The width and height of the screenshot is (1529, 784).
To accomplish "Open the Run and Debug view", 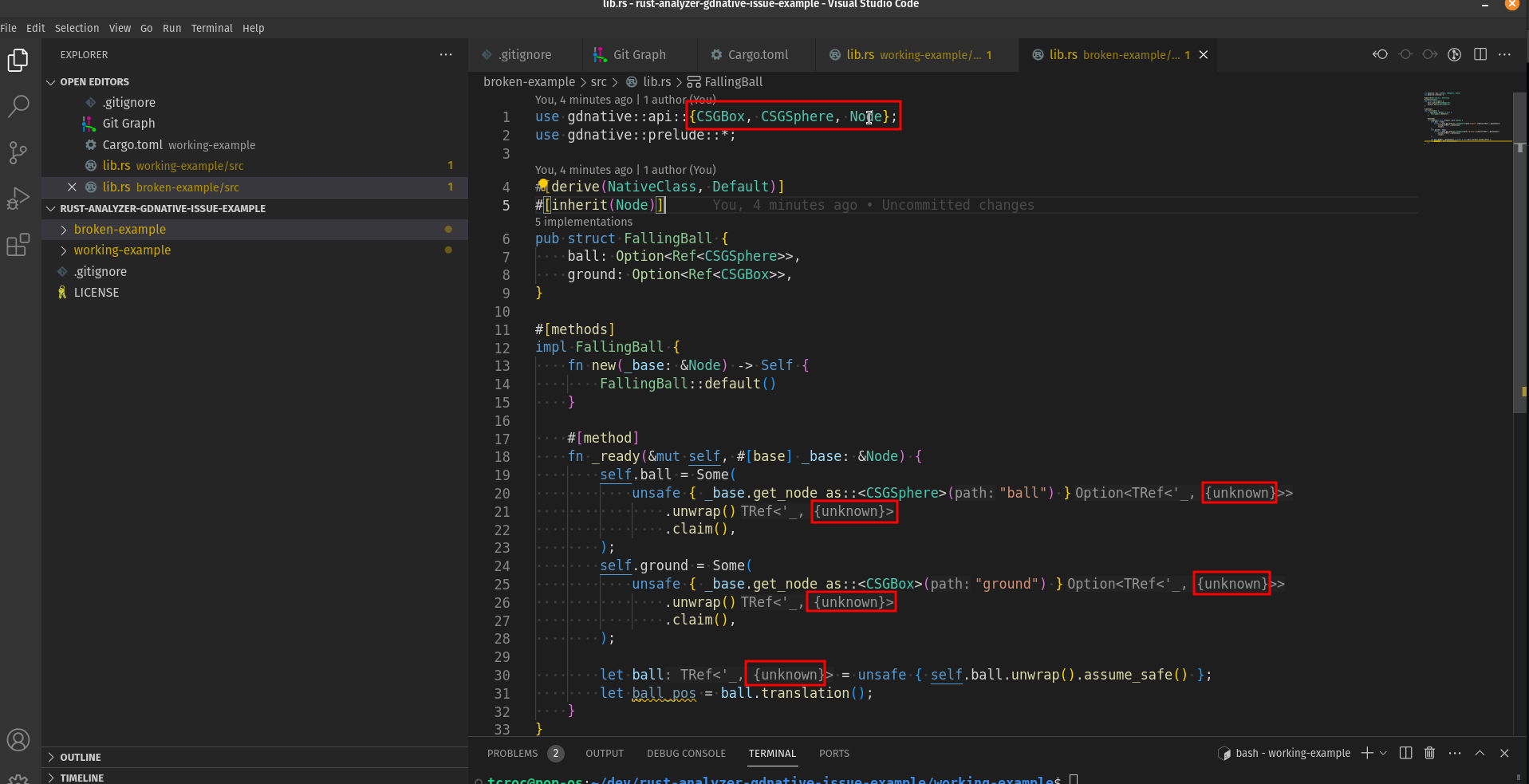I will coord(18,199).
